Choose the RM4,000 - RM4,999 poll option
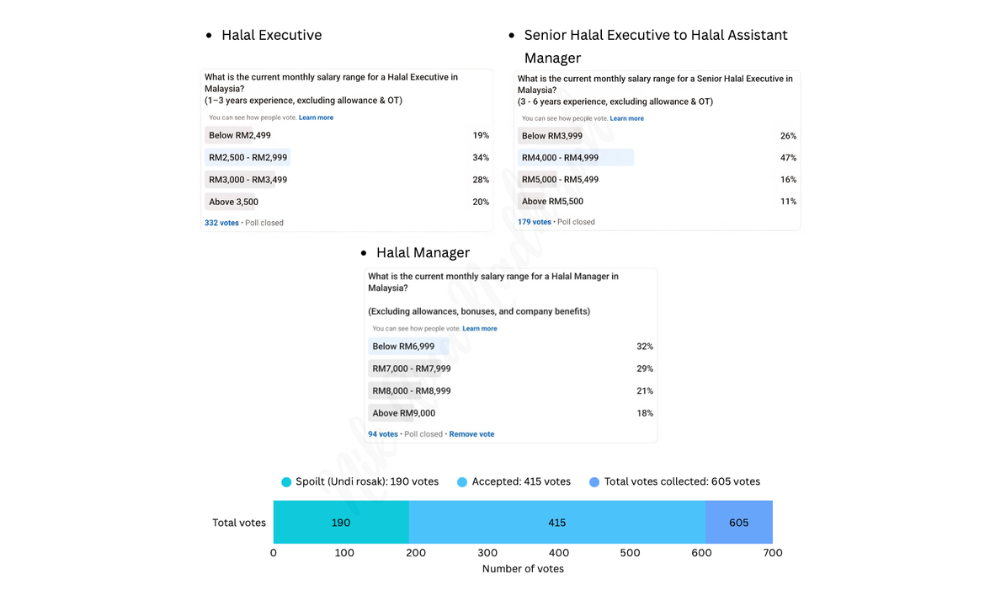This screenshot has height=600, width=1000. pos(560,158)
